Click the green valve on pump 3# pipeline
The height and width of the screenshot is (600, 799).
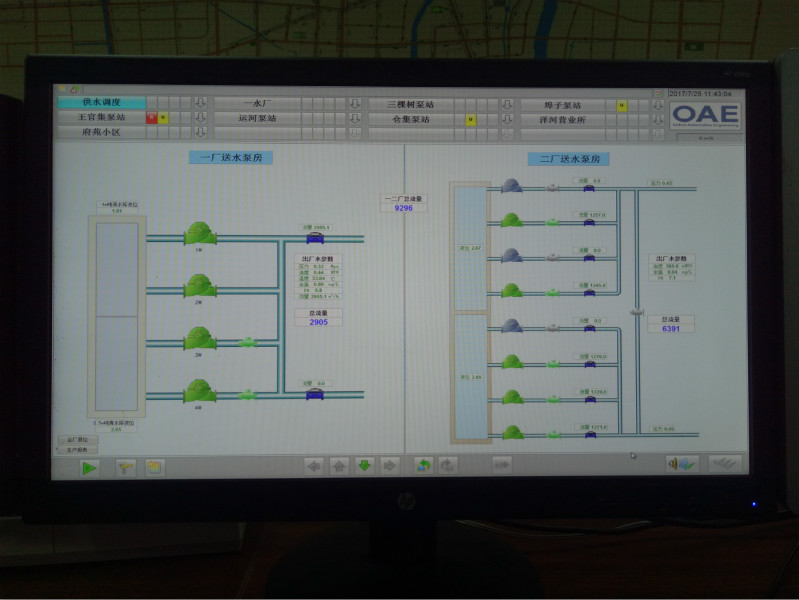coord(246,342)
